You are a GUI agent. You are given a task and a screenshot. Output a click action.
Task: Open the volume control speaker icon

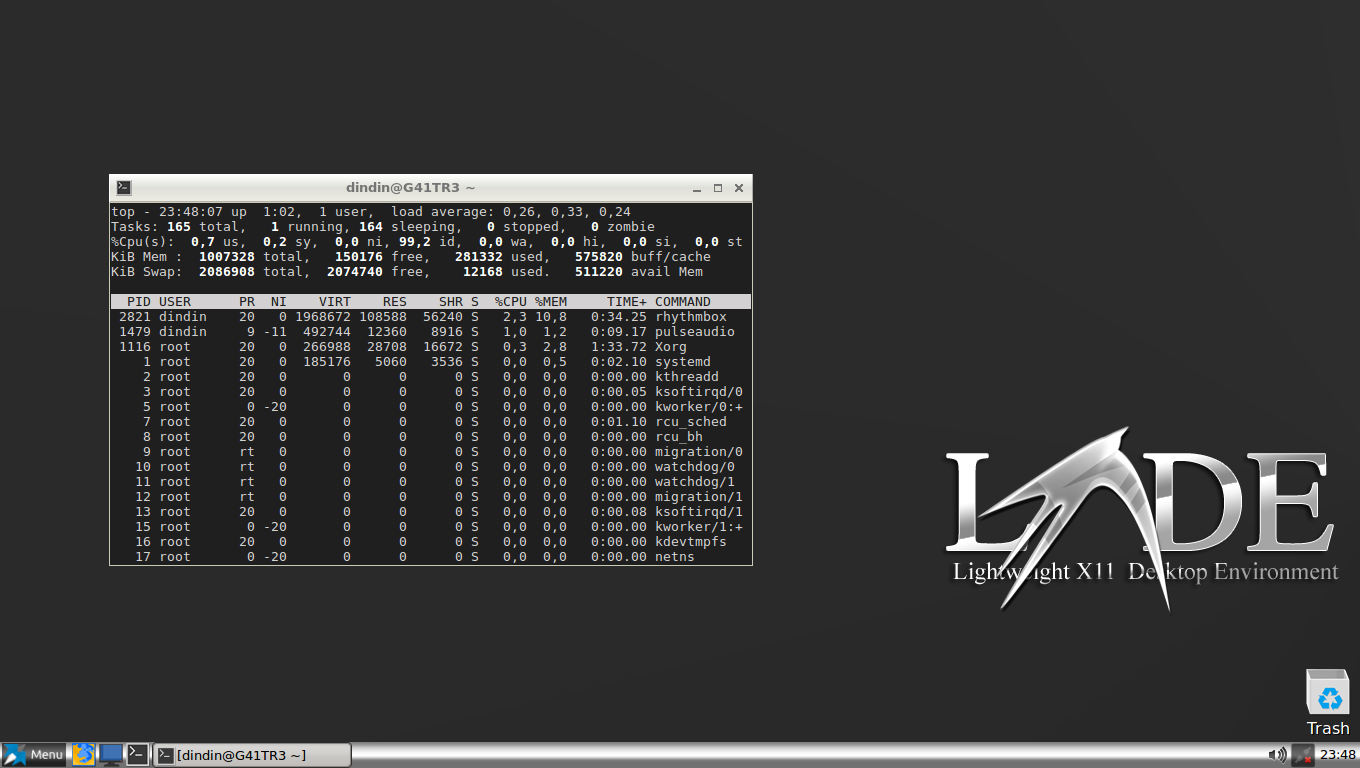pyautogui.click(x=1277, y=755)
